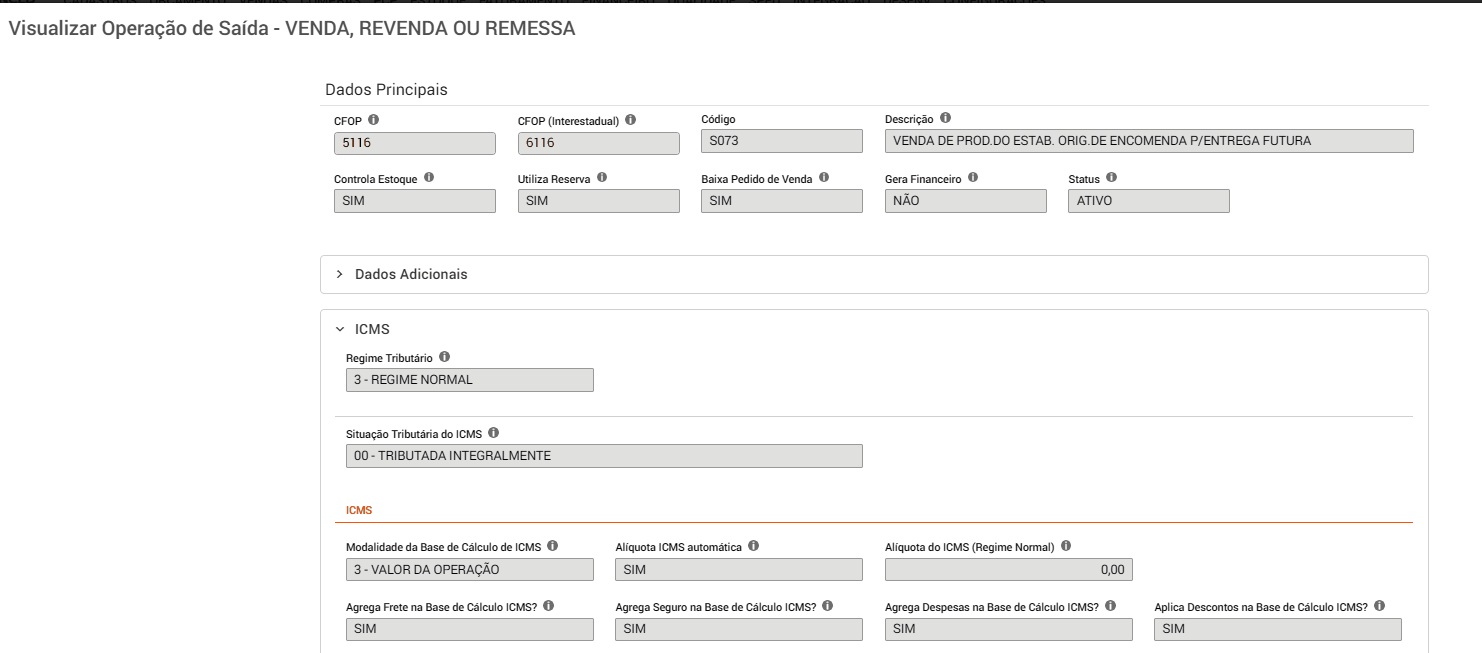
Task: Click the info icon beside Descrição
Action: tap(946, 119)
